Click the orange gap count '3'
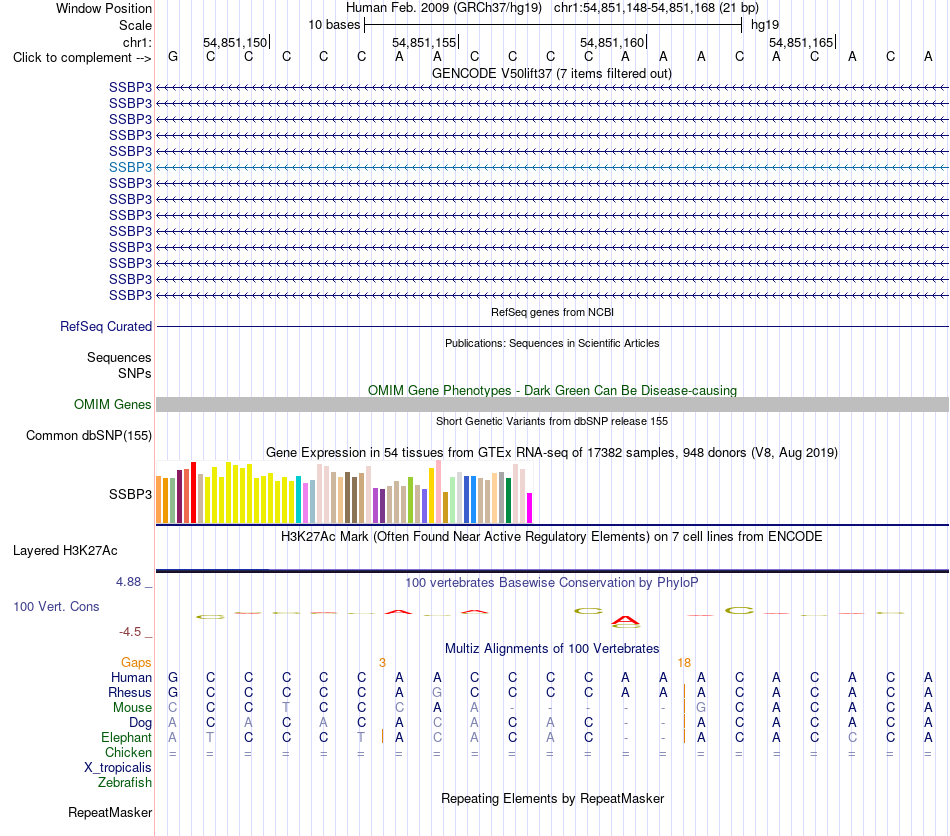 382,663
